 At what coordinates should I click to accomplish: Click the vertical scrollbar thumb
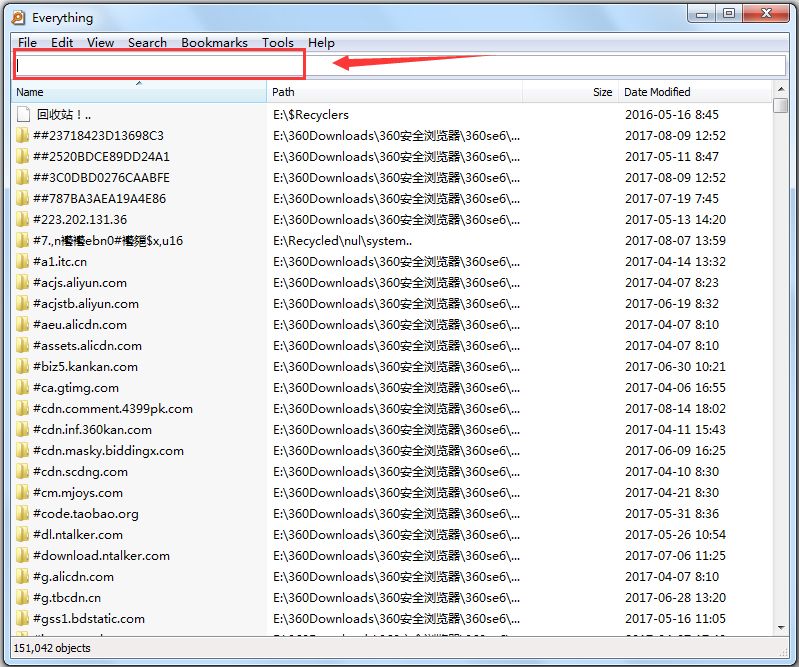(x=781, y=105)
